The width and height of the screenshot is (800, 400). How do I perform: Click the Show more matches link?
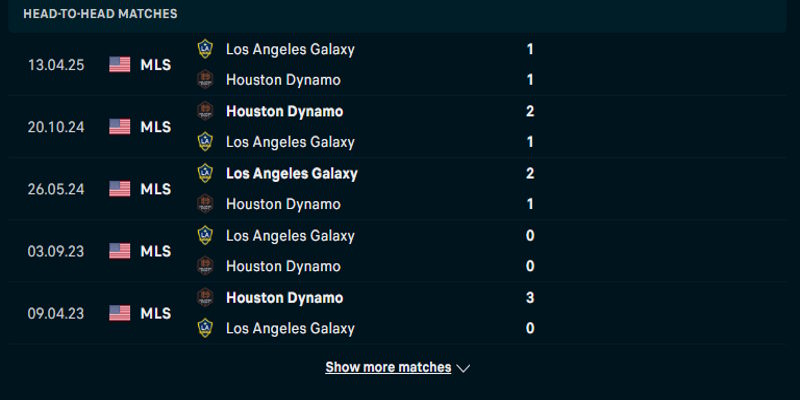click(388, 367)
